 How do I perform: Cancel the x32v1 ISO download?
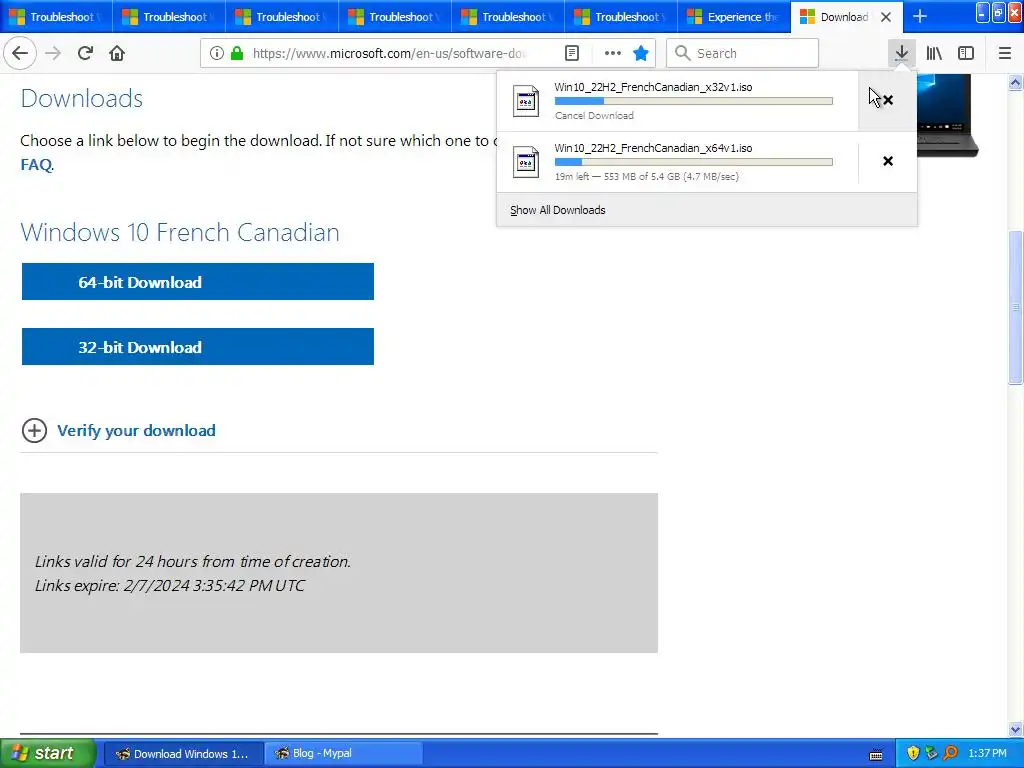point(888,100)
